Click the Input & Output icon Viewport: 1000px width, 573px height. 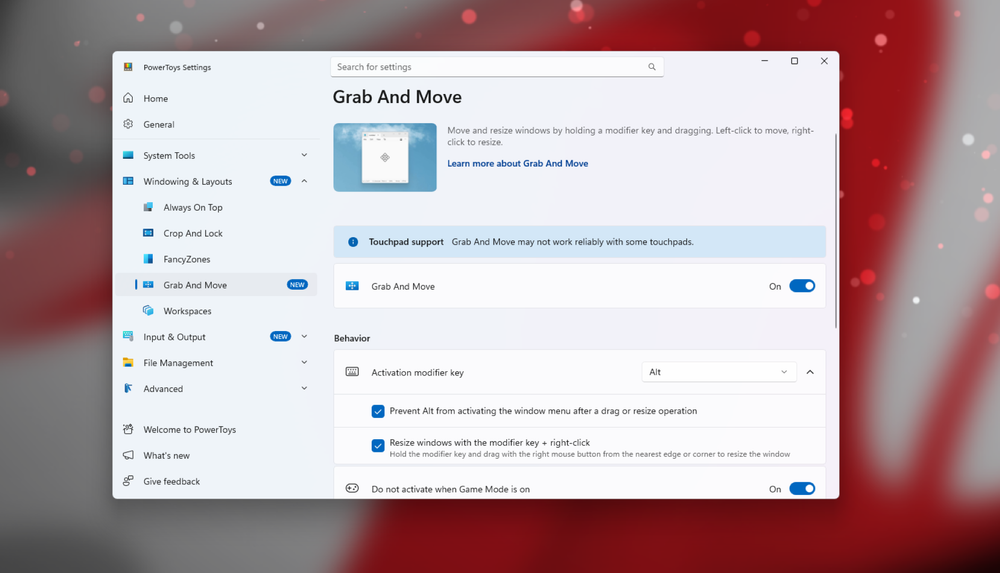coord(128,336)
